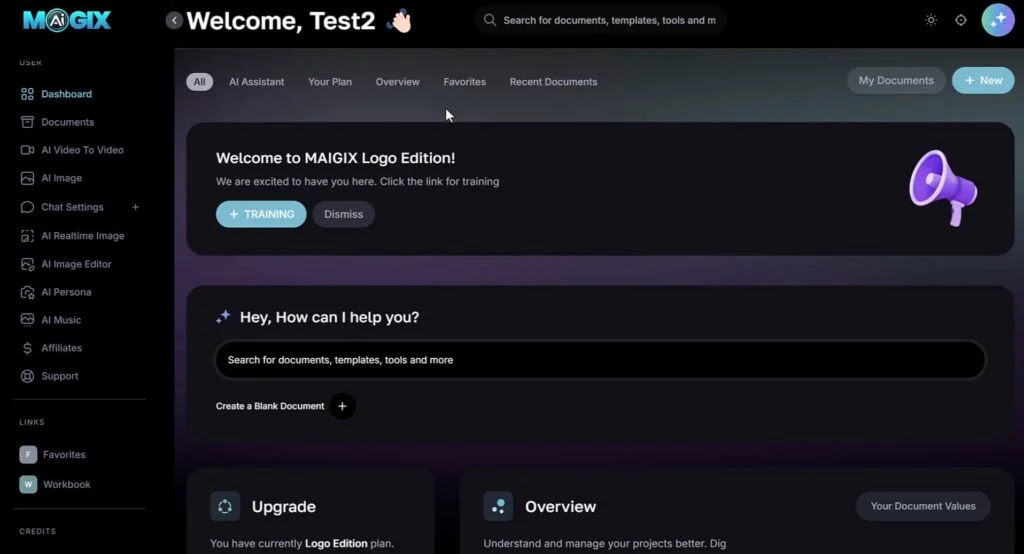Click the top search bar field
The image size is (1024, 554).
click(x=608, y=20)
